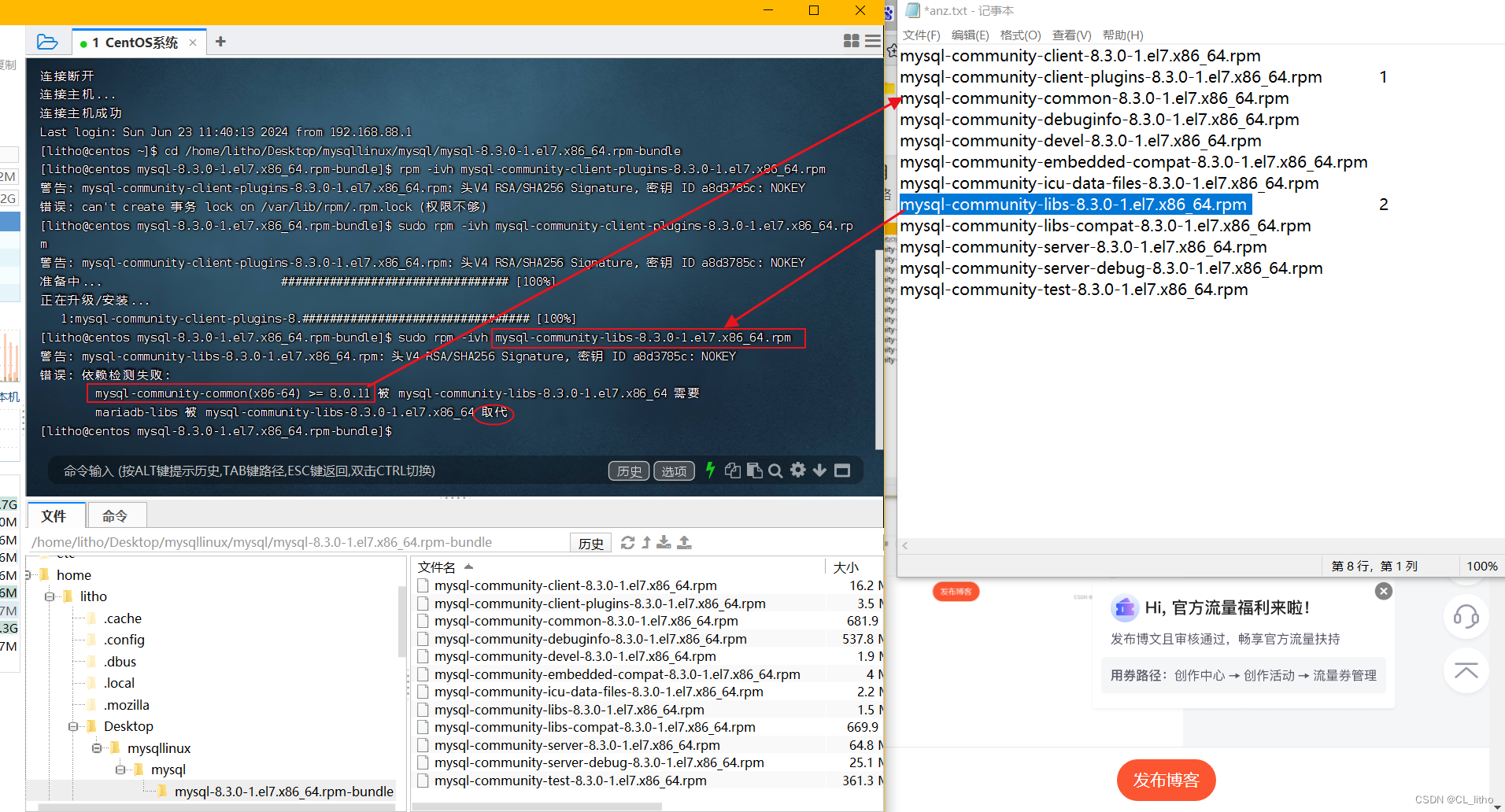Image resolution: width=1505 pixels, height=812 pixels.
Task: Select mysql-community-devel-8.3.0 file in file list
Action: [575, 656]
